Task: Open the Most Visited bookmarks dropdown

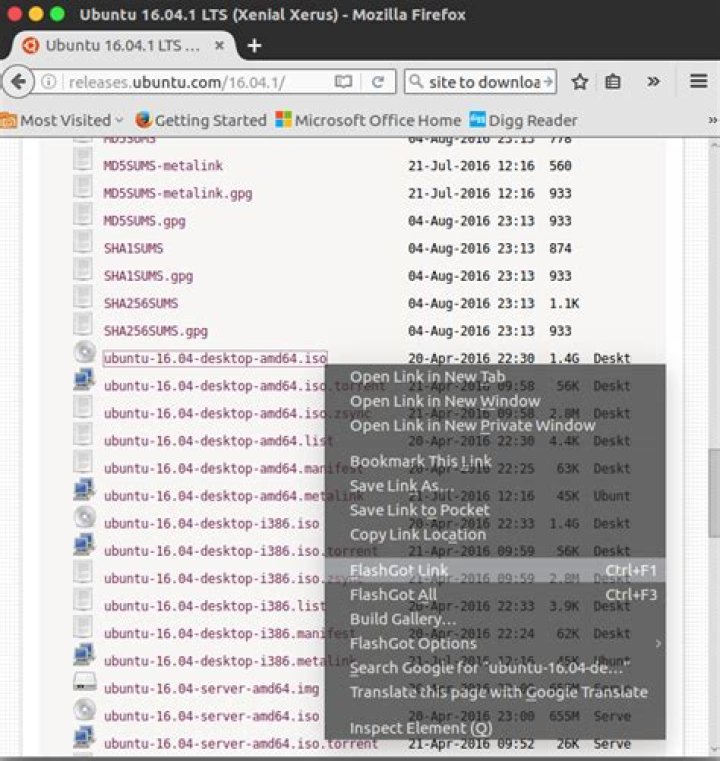Action: tap(61, 120)
